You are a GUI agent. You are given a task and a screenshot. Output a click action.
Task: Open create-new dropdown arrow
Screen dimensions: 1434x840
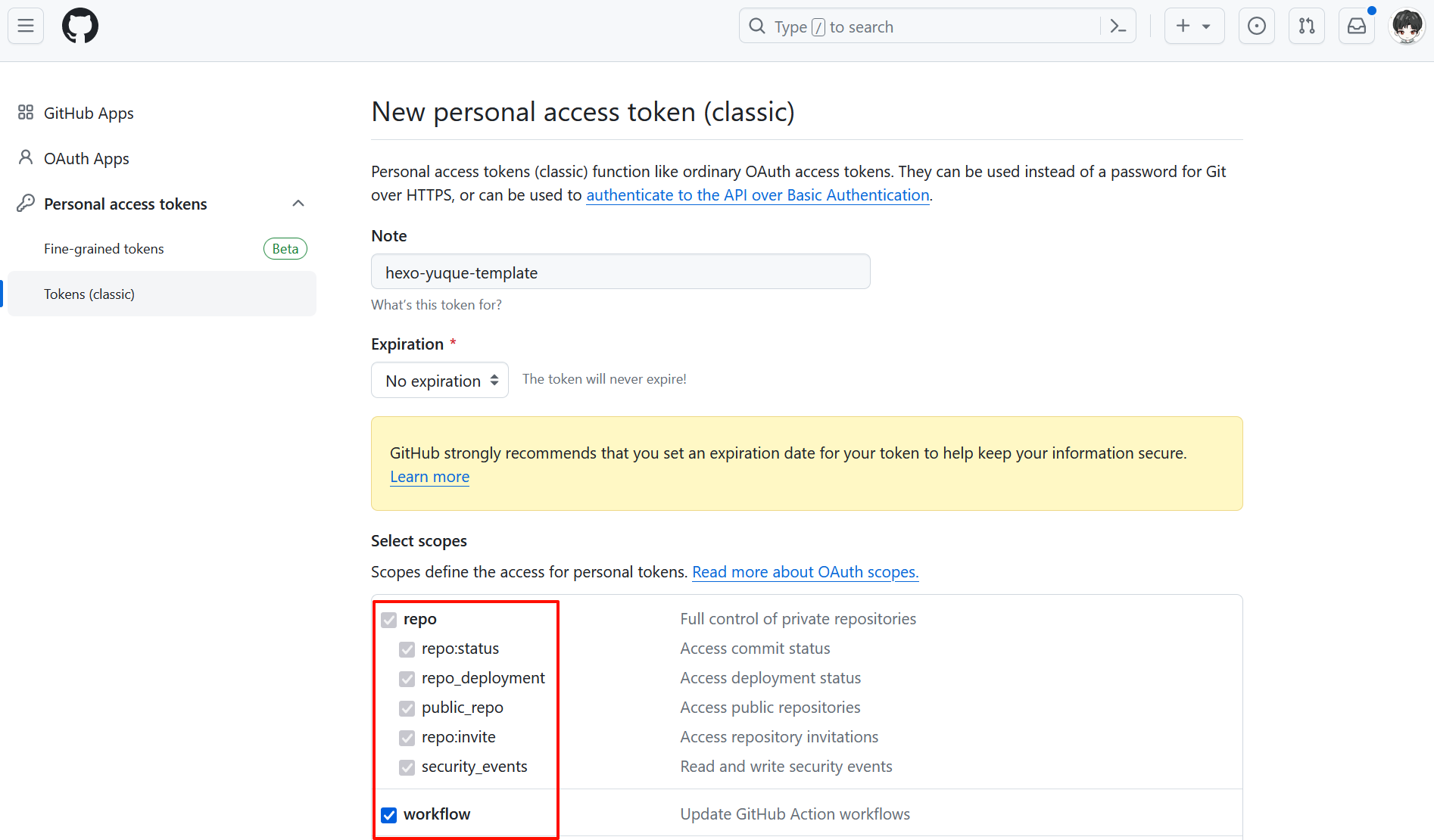pyautogui.click(x=1206, y=26)
